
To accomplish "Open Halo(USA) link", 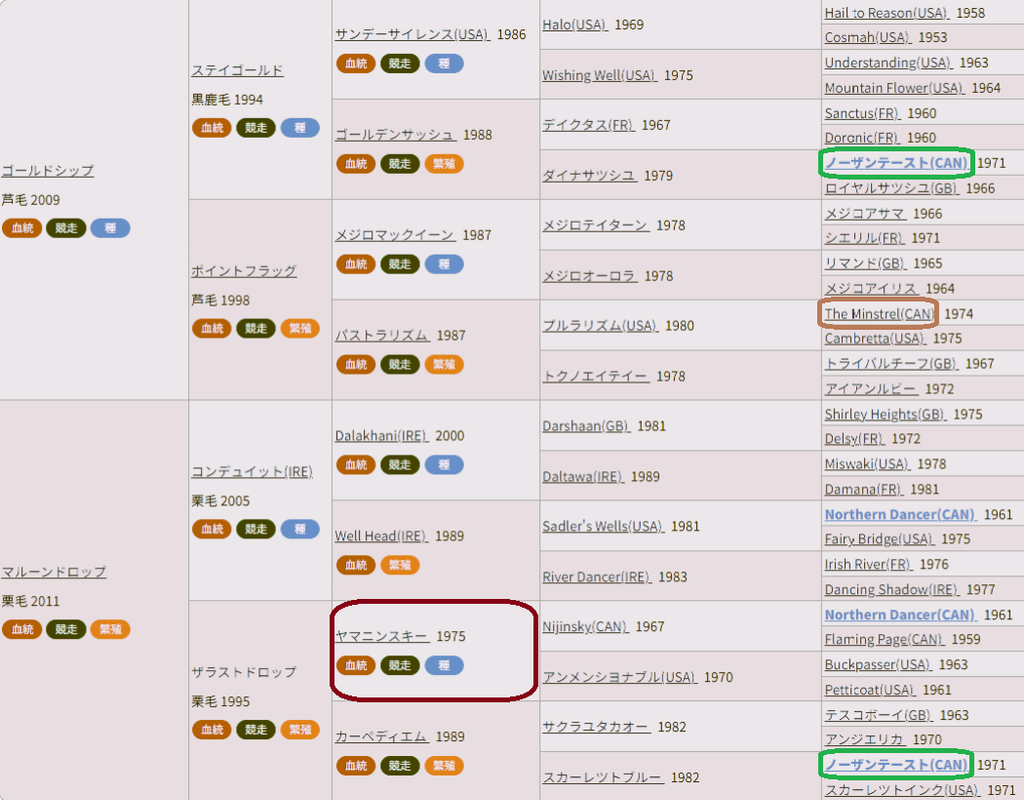I will pyautogui.click(x=575, y=25).
